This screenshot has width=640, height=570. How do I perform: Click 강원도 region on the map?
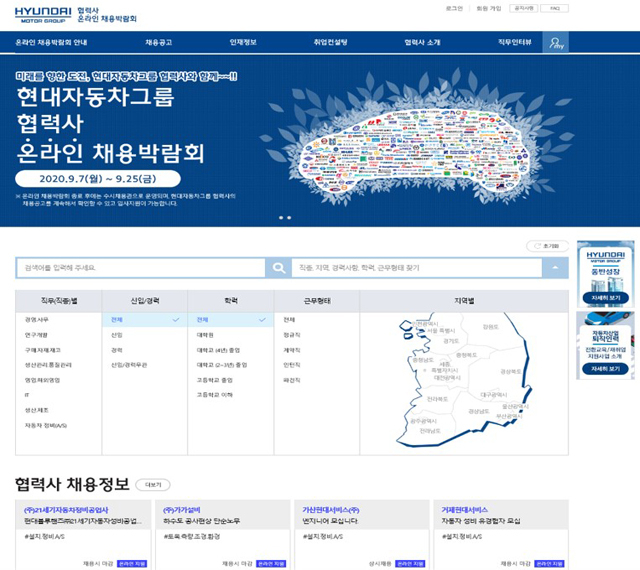tap(491, 327)
